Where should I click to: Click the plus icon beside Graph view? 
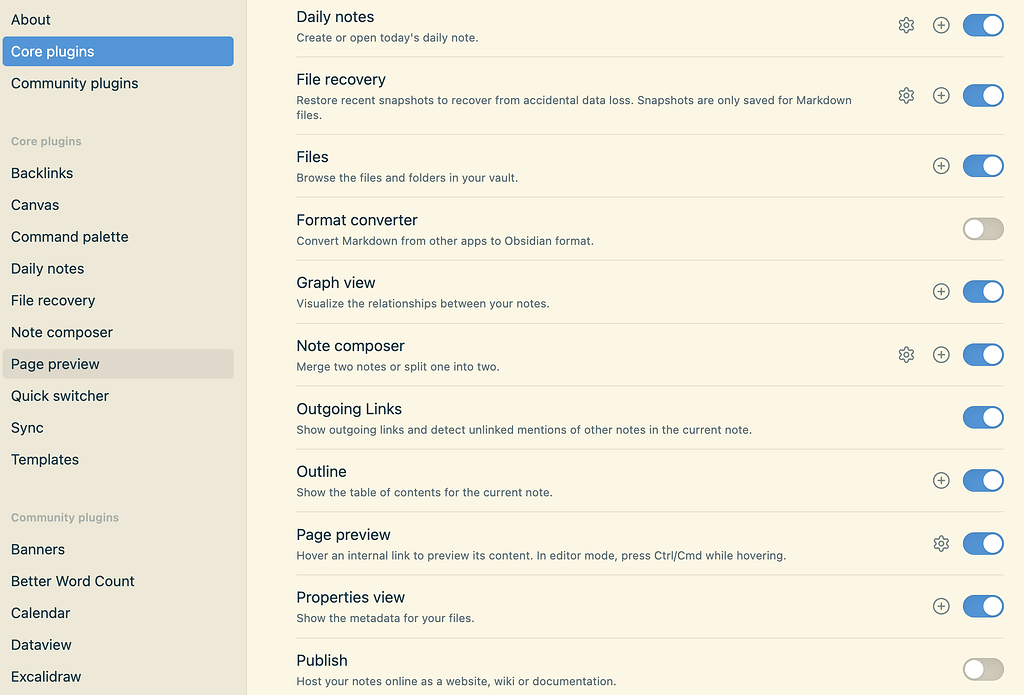[x=941, y=291]
